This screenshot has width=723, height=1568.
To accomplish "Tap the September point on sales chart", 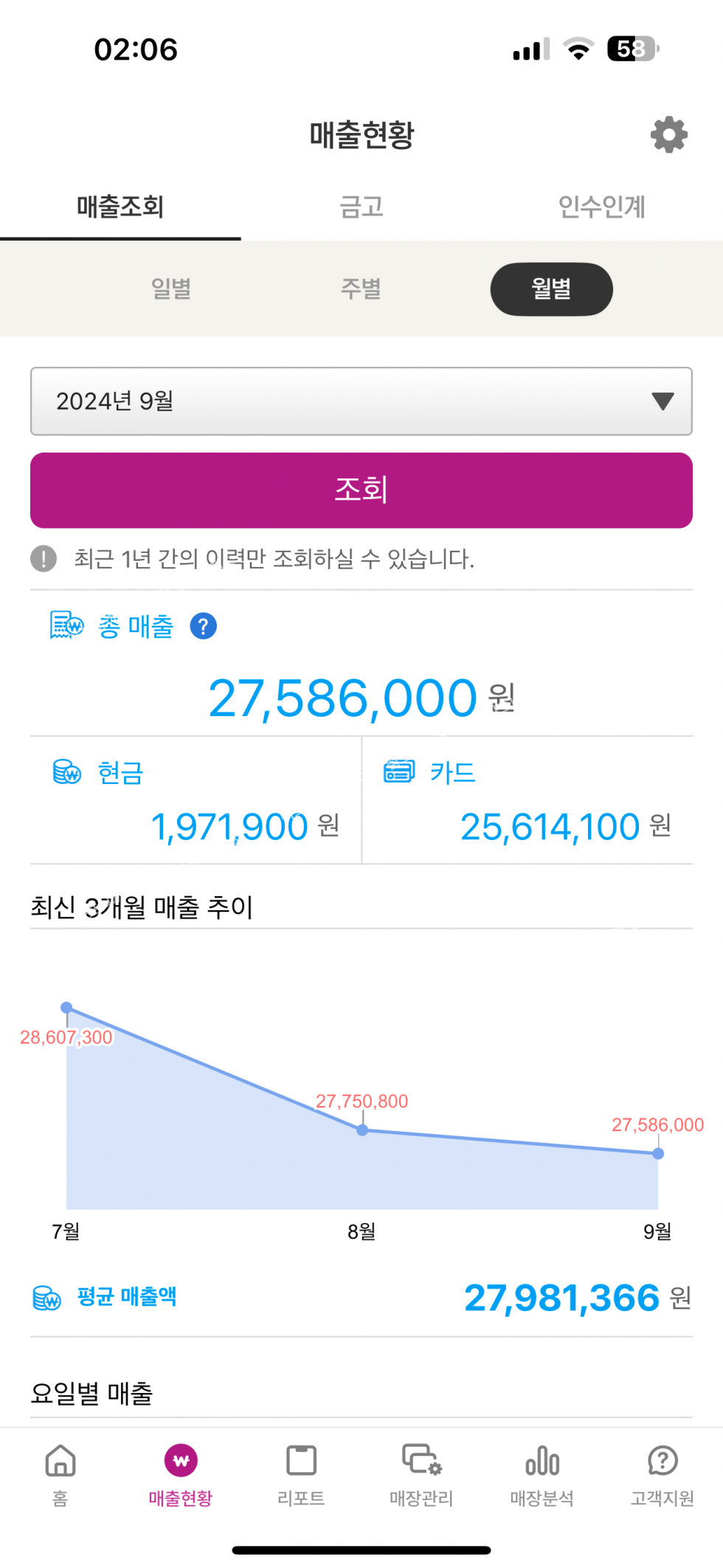I will pyautogui.click(x=658, y=1154).
